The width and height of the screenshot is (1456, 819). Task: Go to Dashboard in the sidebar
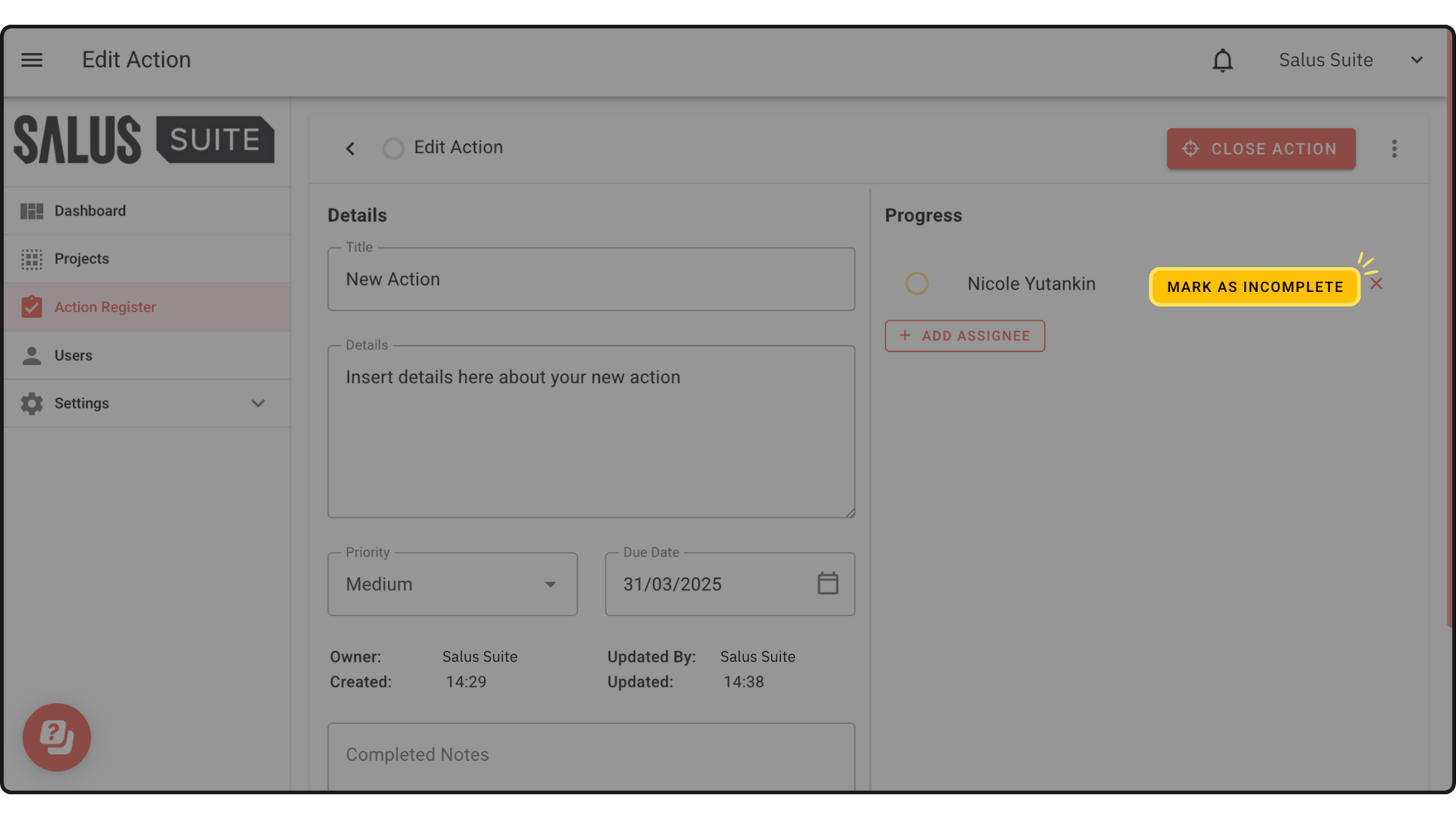(x=90, y=211)
